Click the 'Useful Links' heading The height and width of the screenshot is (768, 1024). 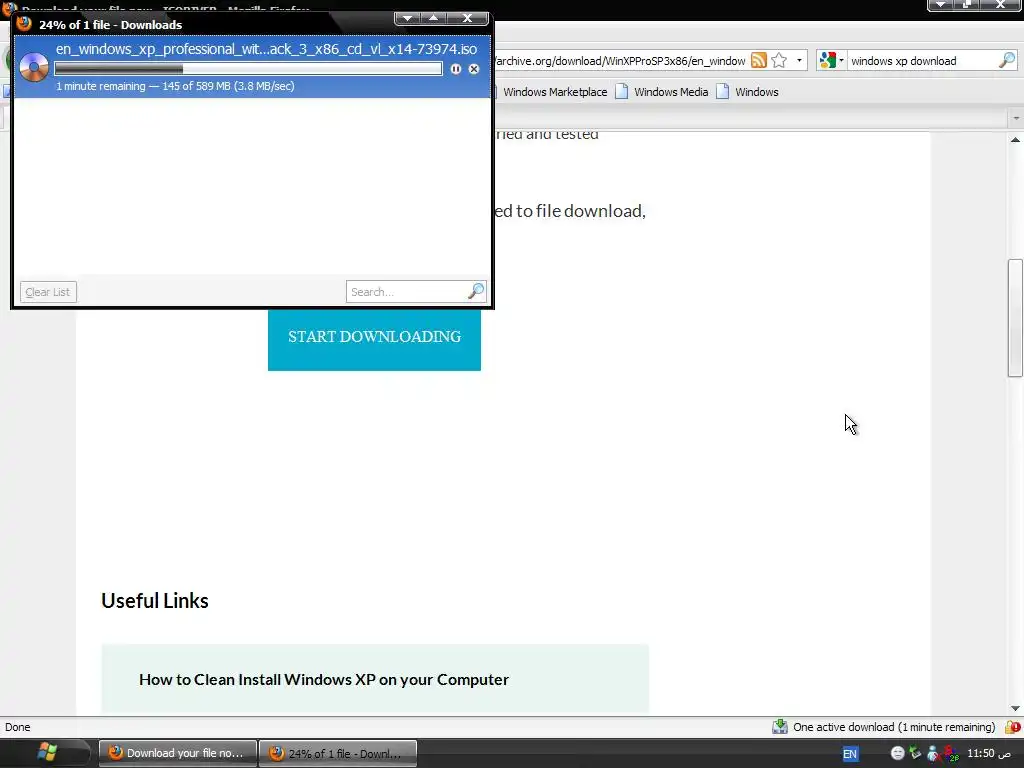tap(155, 601)
